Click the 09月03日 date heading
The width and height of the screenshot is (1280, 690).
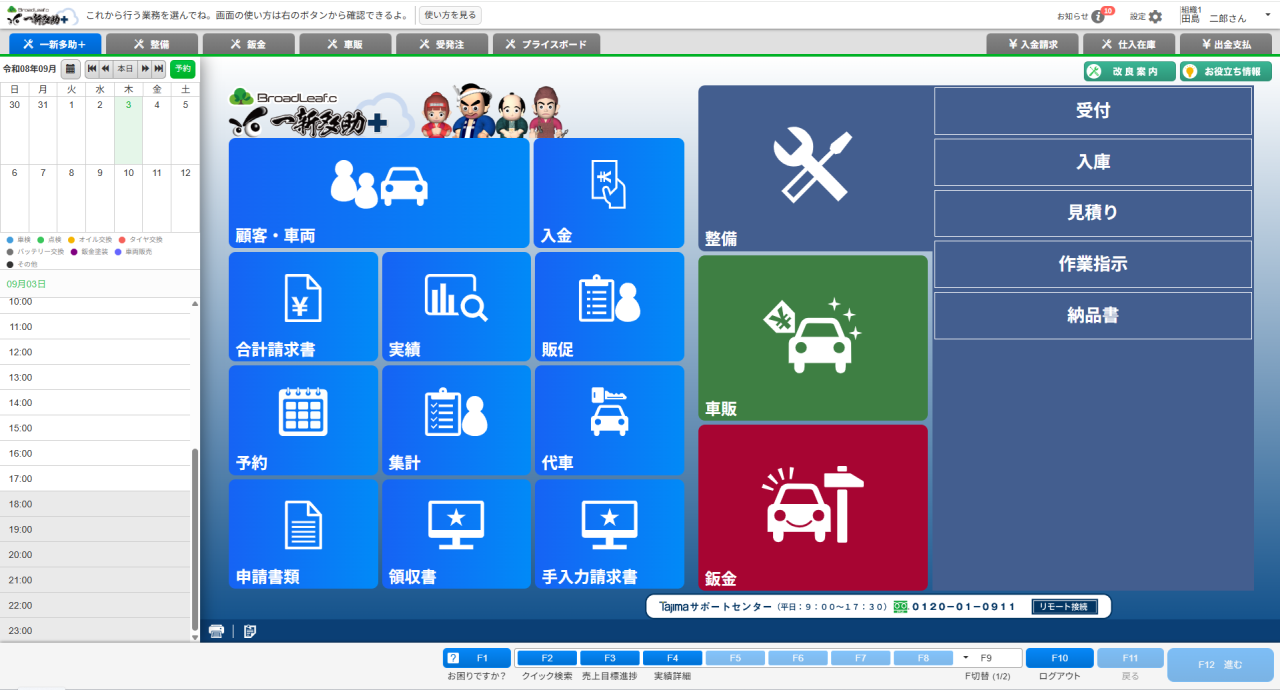click(27, 284)
